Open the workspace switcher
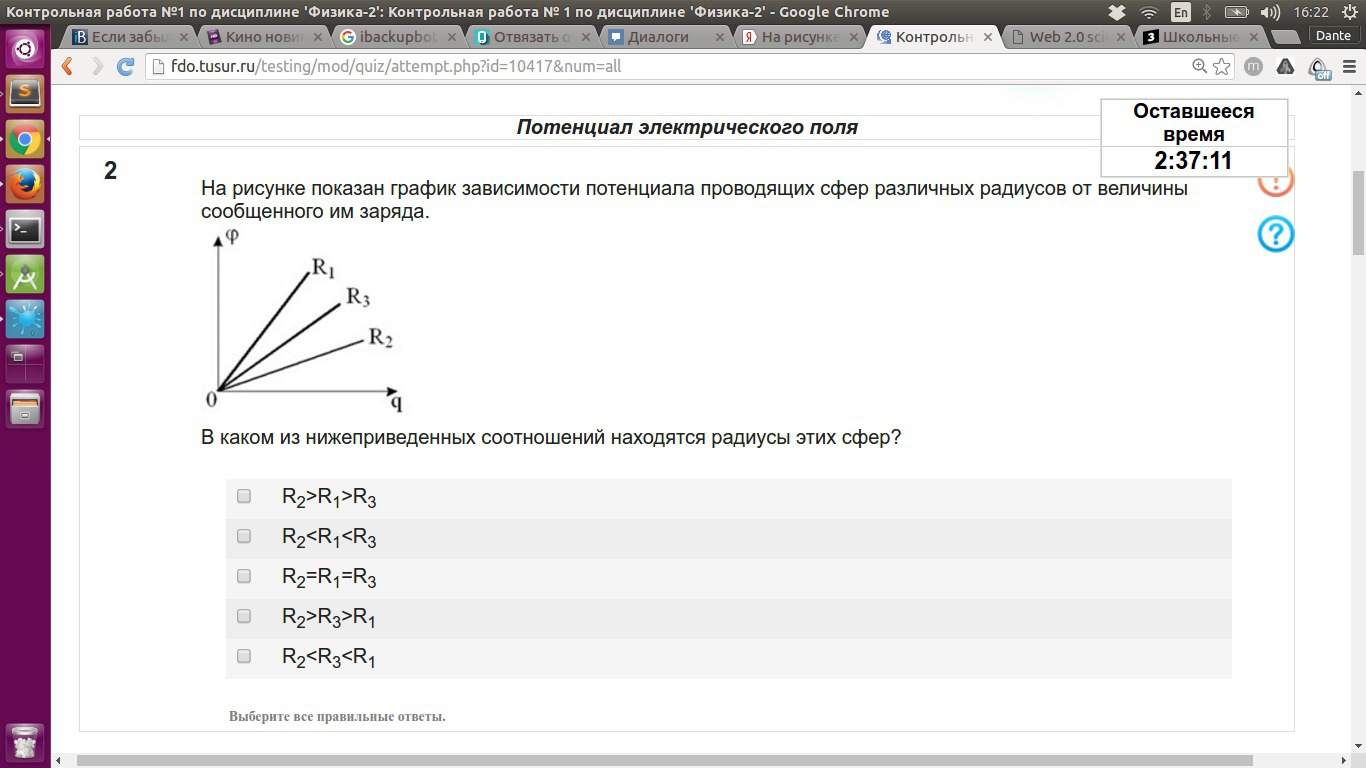The height and width of the screenshot is (768, 1366). (x=25, y=365)
